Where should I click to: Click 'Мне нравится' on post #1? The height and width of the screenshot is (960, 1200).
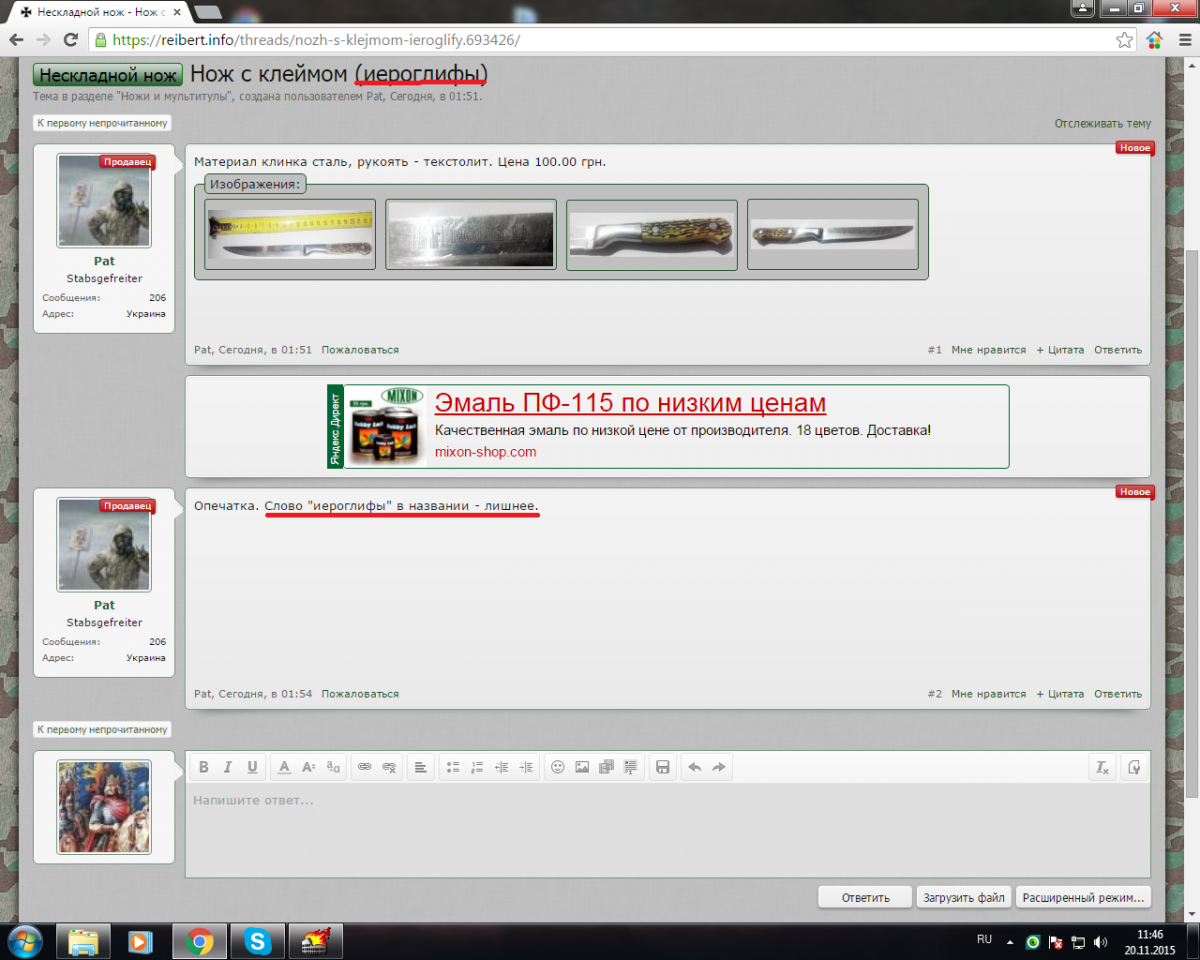tap(989, 350)
